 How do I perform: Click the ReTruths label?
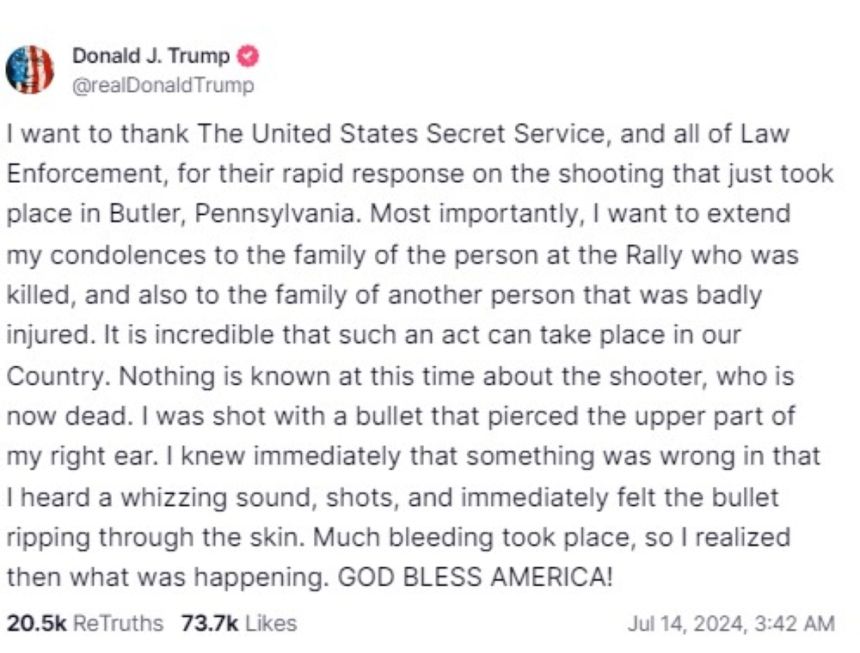click(118, 623)
